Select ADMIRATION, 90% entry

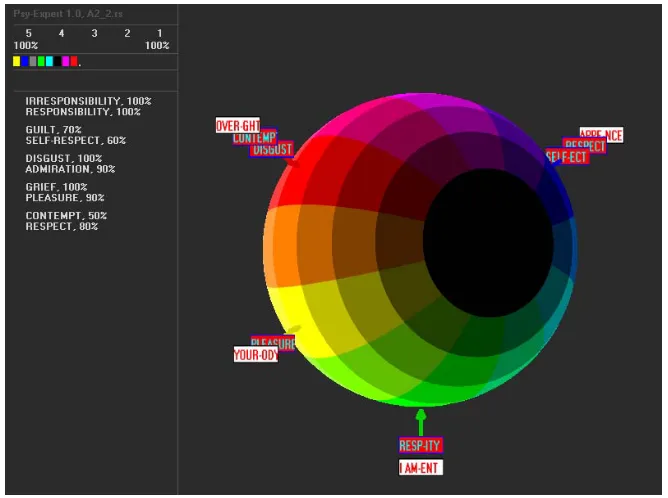pos(70,169)
